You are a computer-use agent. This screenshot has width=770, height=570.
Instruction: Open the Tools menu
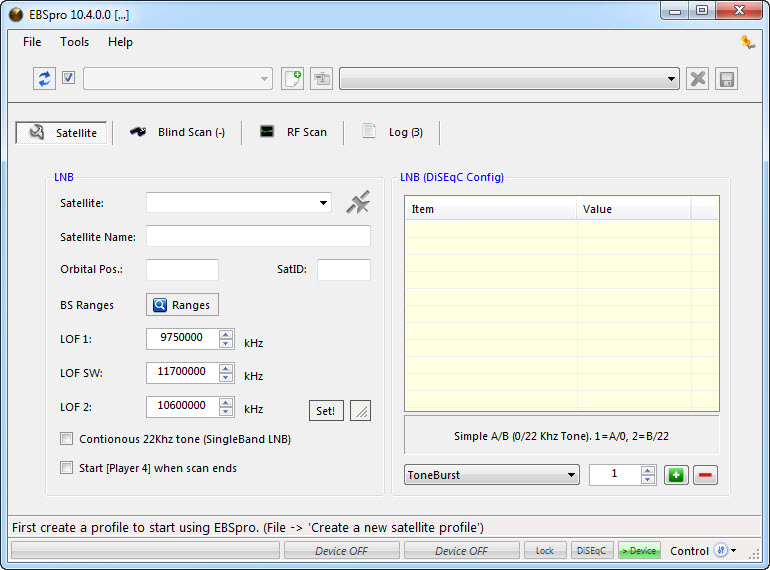point(75,42)
